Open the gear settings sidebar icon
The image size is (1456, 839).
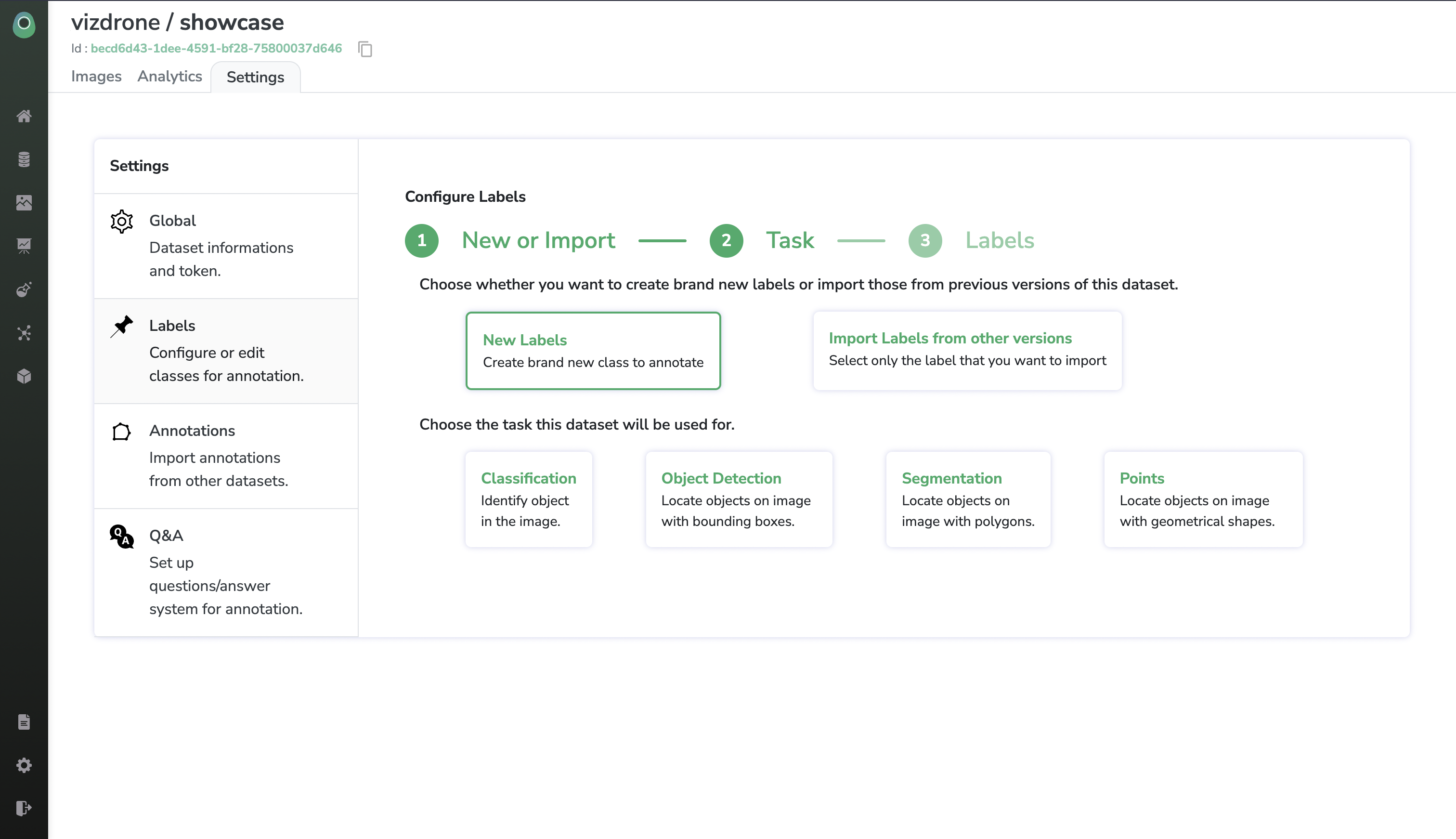click(24, 765)
